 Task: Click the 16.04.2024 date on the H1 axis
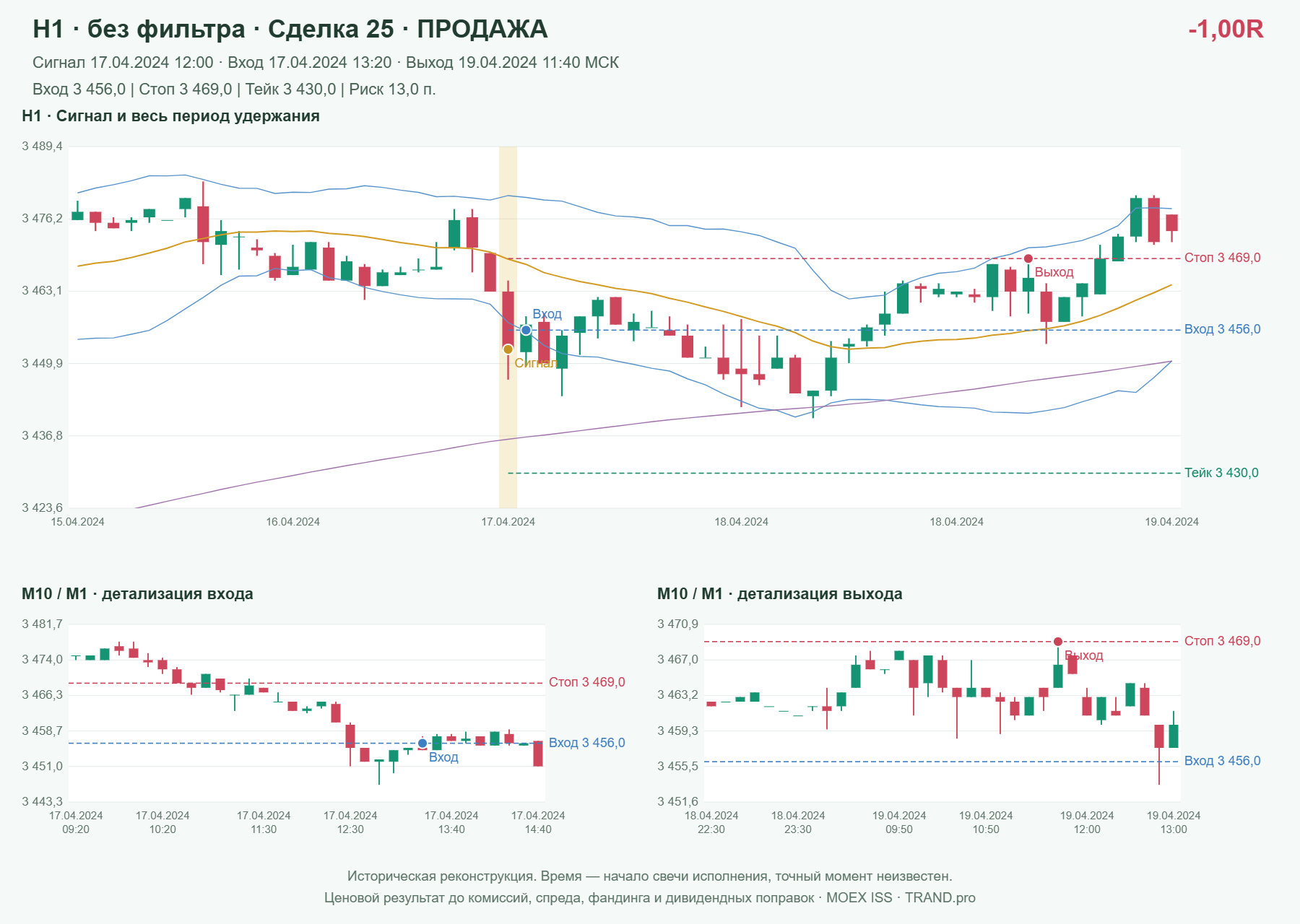point(292,522)
